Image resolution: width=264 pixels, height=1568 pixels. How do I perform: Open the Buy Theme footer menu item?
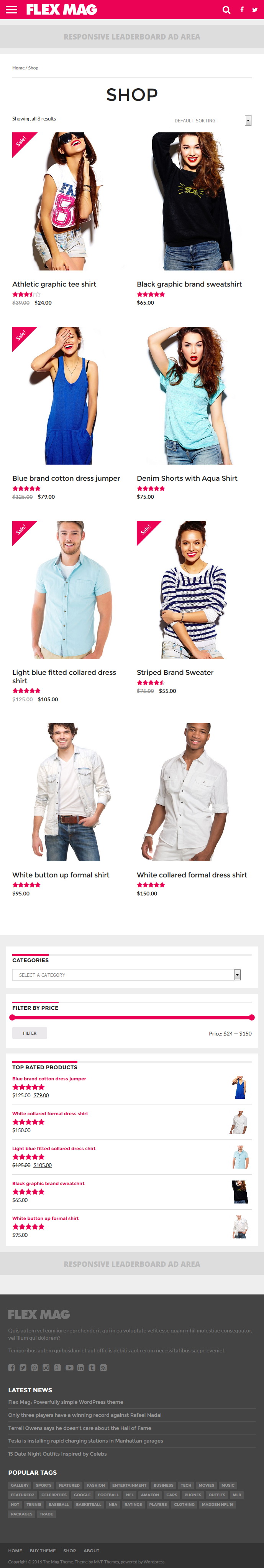(43, 1551)
